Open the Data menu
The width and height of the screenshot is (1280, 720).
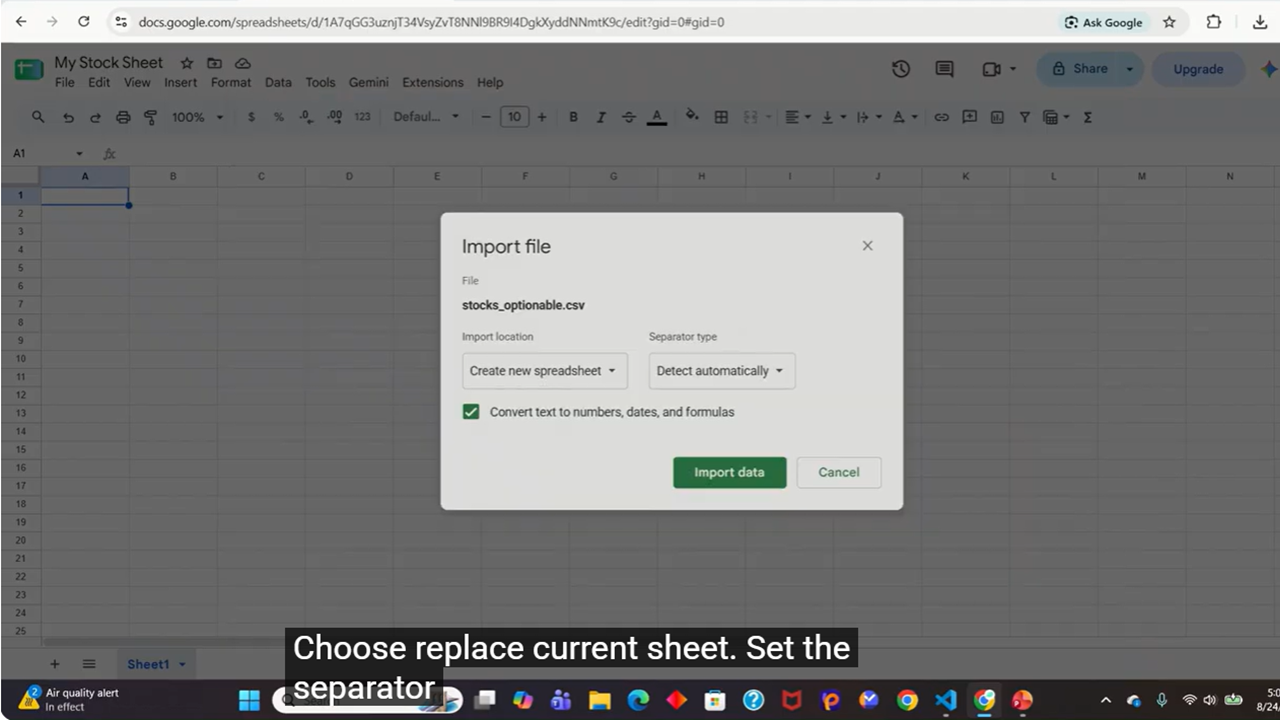pyautogui.click(x=278, y=83)
